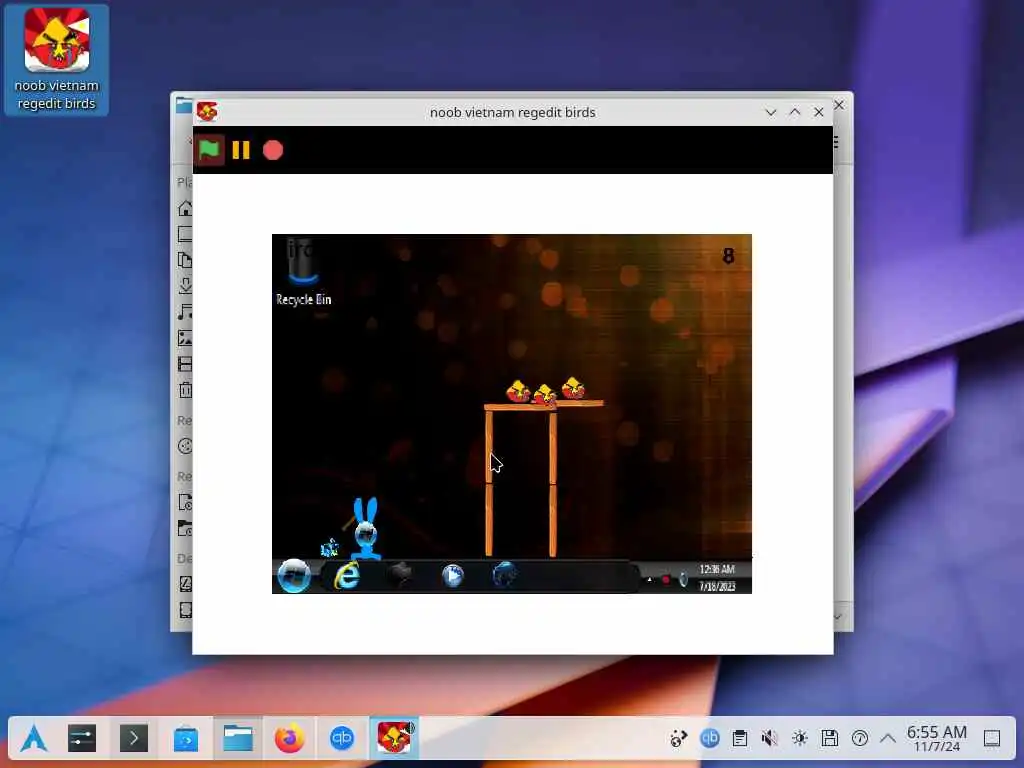Select the noob vietnam regedit birds desktop icon
This screenshot has height=768, width=1024.
[57, 59]
